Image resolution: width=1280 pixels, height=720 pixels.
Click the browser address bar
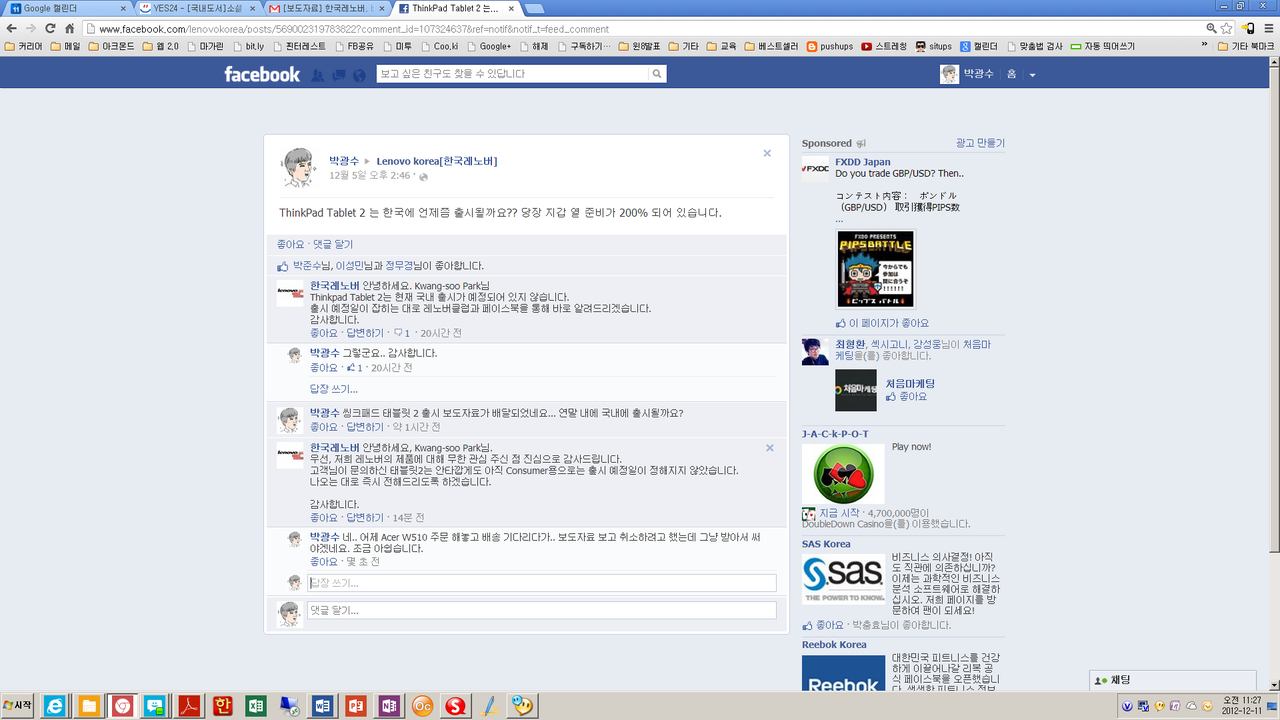(640, 29)
